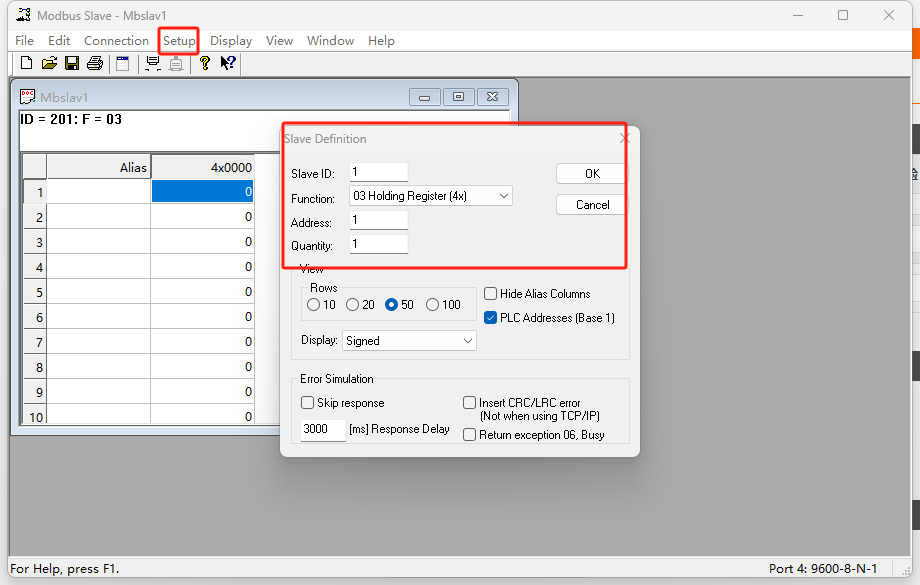Viewport: 920px width, 585px height.
Task: Click the yellow question mark About icon
Action: pos(205,63)
